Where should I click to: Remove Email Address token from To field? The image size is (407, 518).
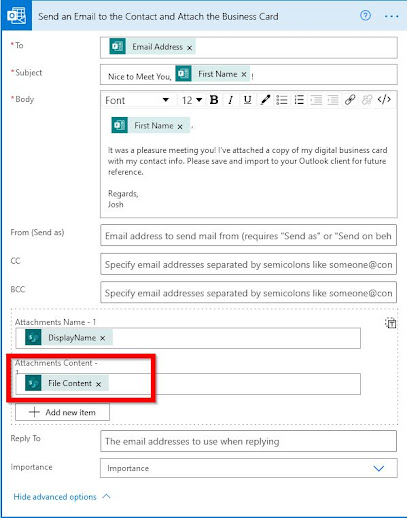click(189, 48)
